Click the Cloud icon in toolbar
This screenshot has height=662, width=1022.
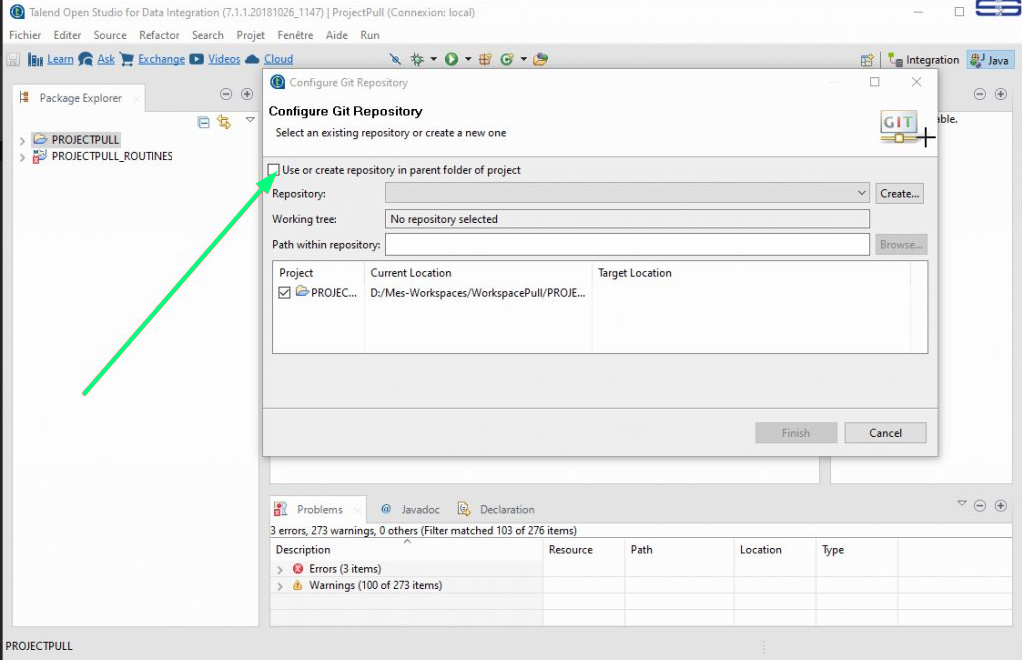pos(252,59)
